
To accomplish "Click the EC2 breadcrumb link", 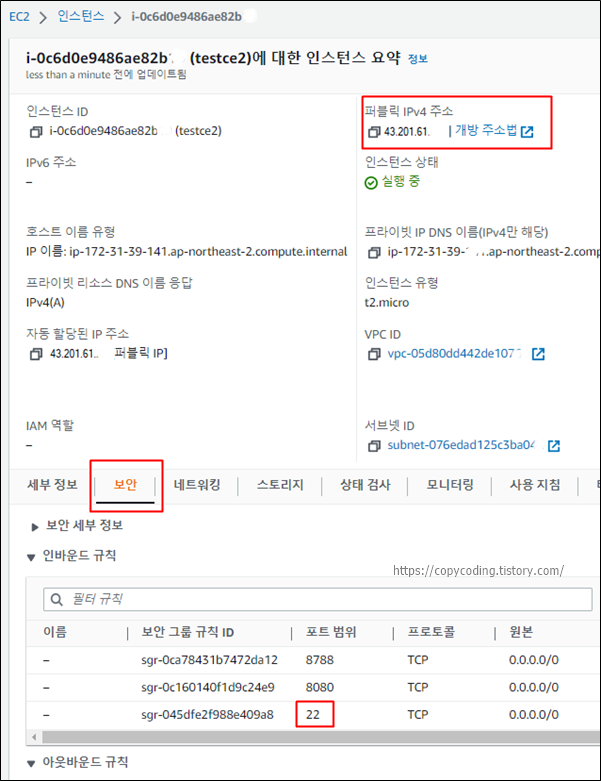I will pyautogui.click(x=19, y=16).
